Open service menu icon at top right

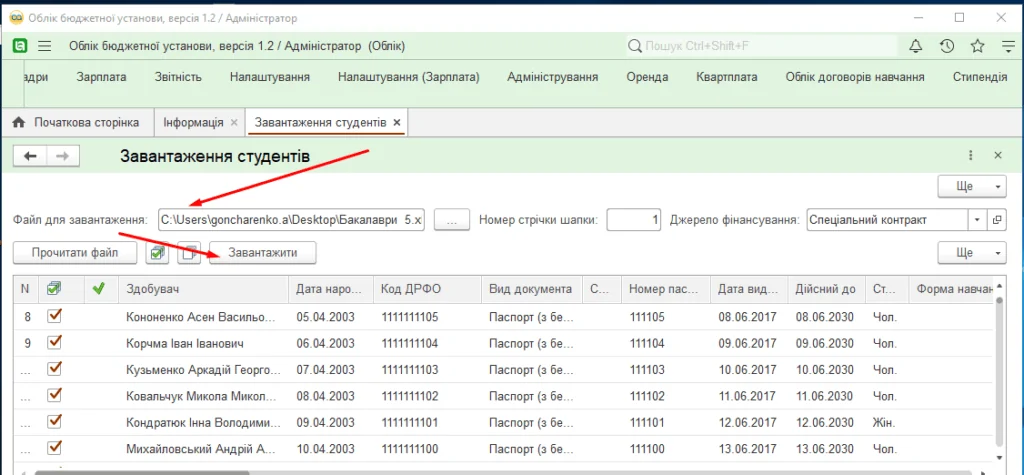1008,46
